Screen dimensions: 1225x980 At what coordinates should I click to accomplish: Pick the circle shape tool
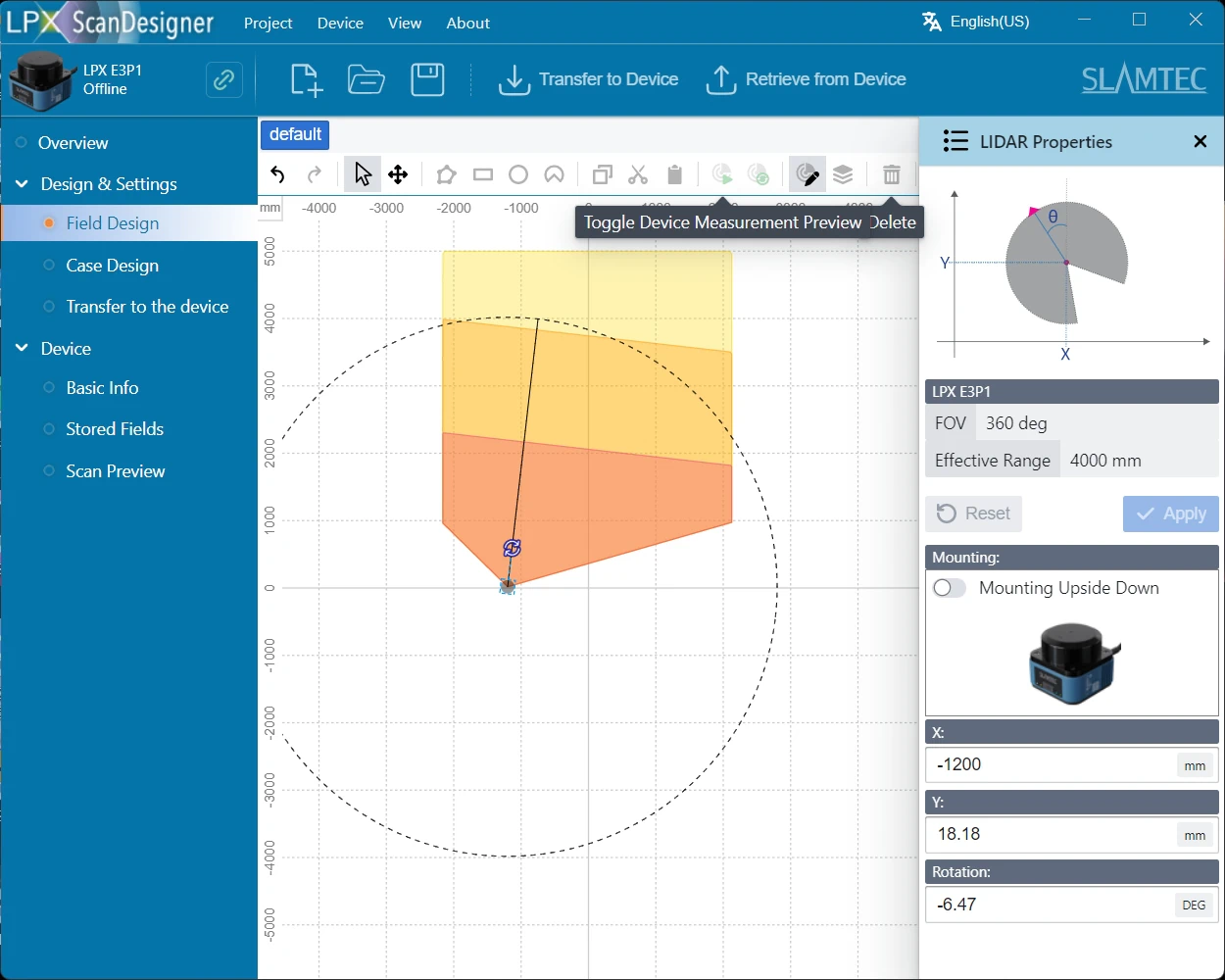pyautogui.click(x=518, y=175)
